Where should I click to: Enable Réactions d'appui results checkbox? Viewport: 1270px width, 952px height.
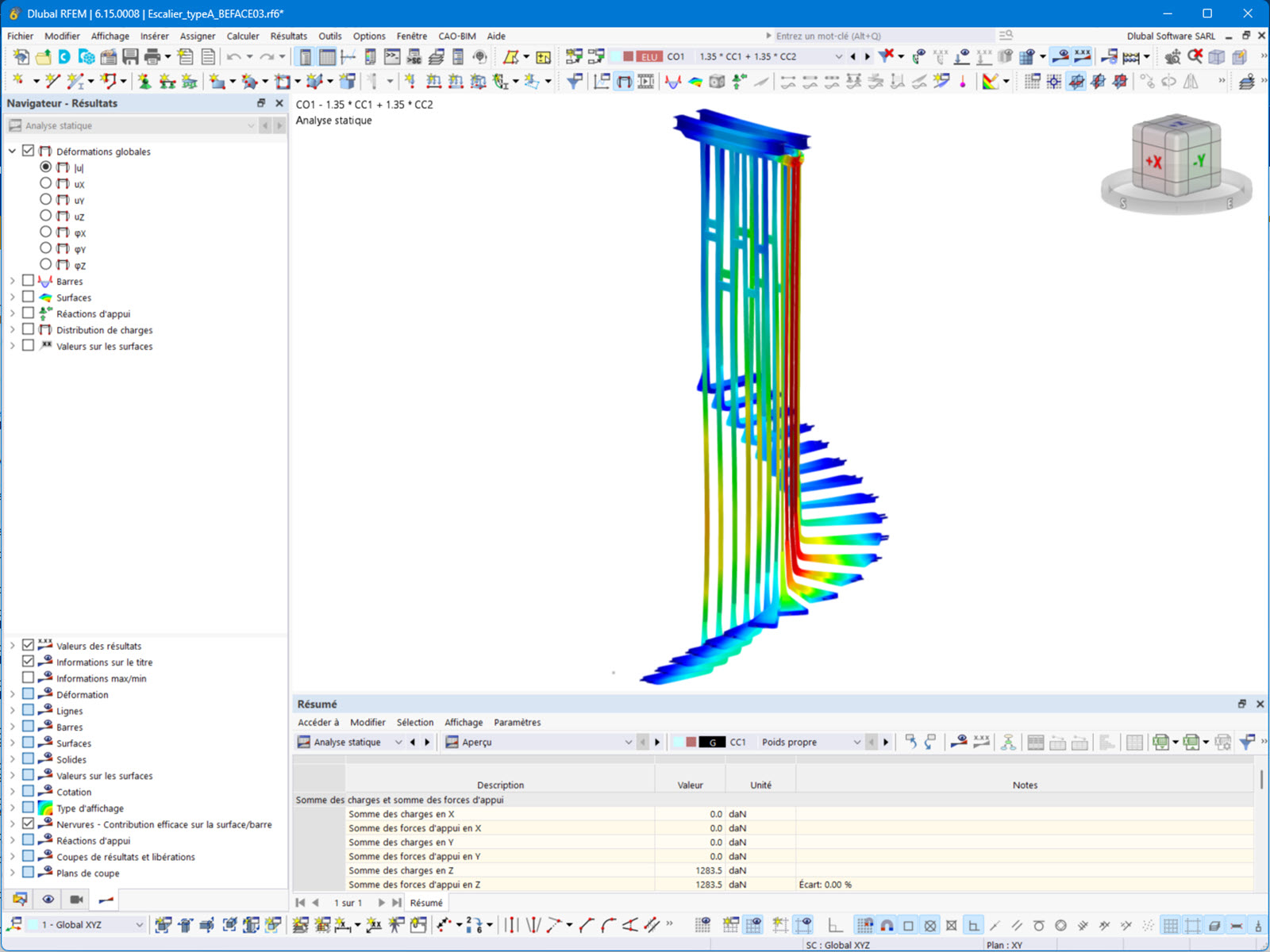point(29,313)
